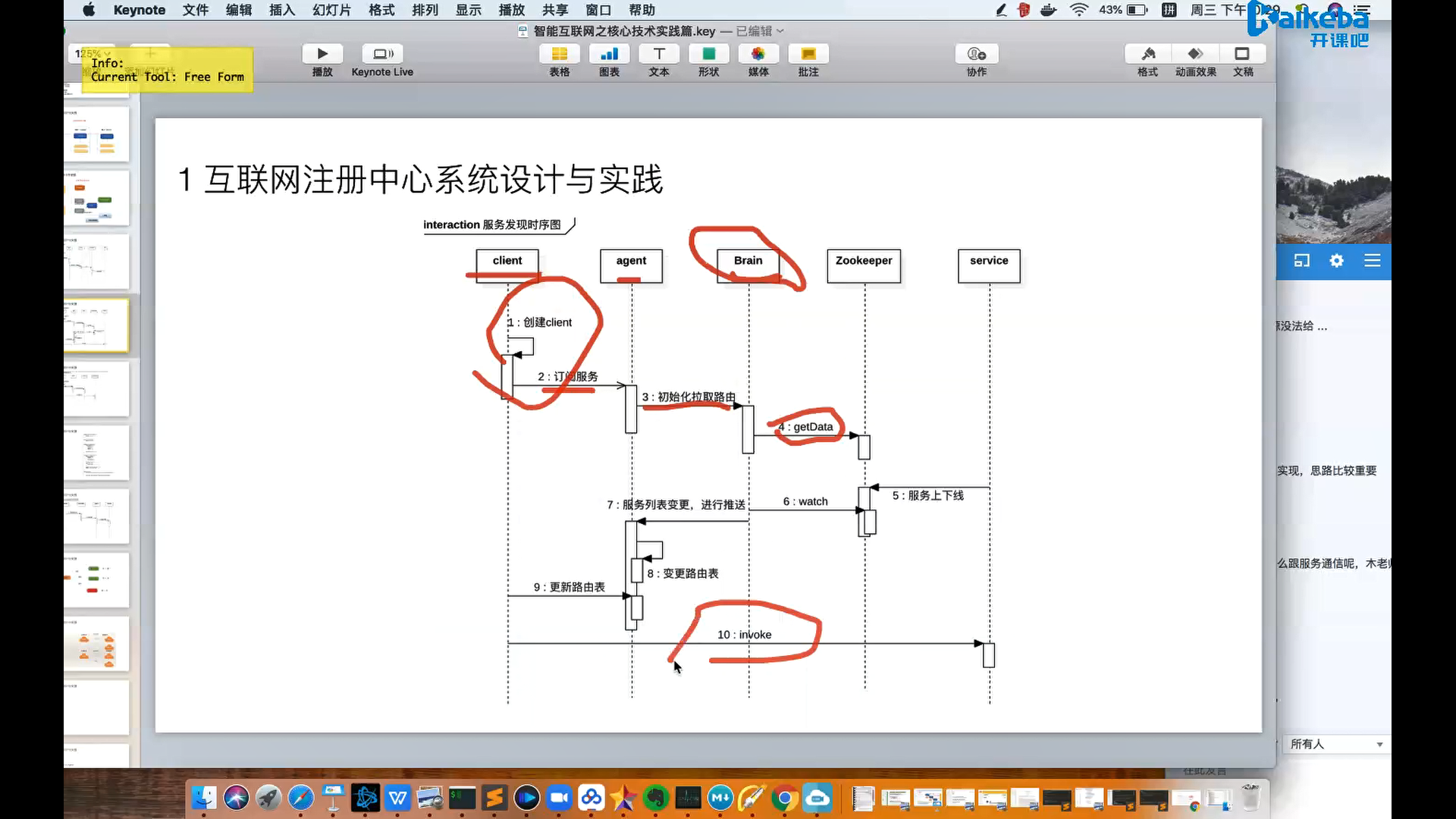
Task: Add a text box with the 文本 icon
Action: [659, 55]
